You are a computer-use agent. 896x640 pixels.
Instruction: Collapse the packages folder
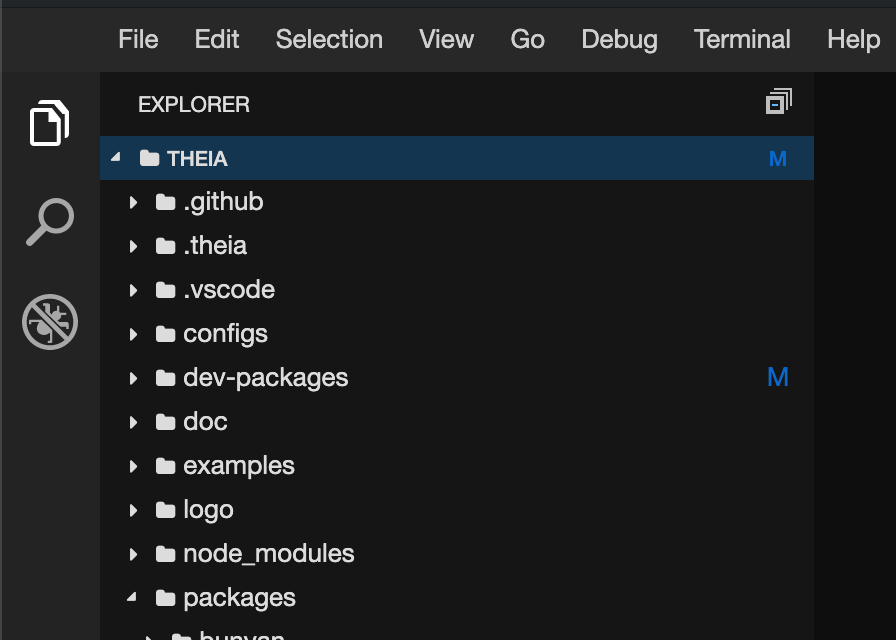pyautogui.click(x=133, y=597)
